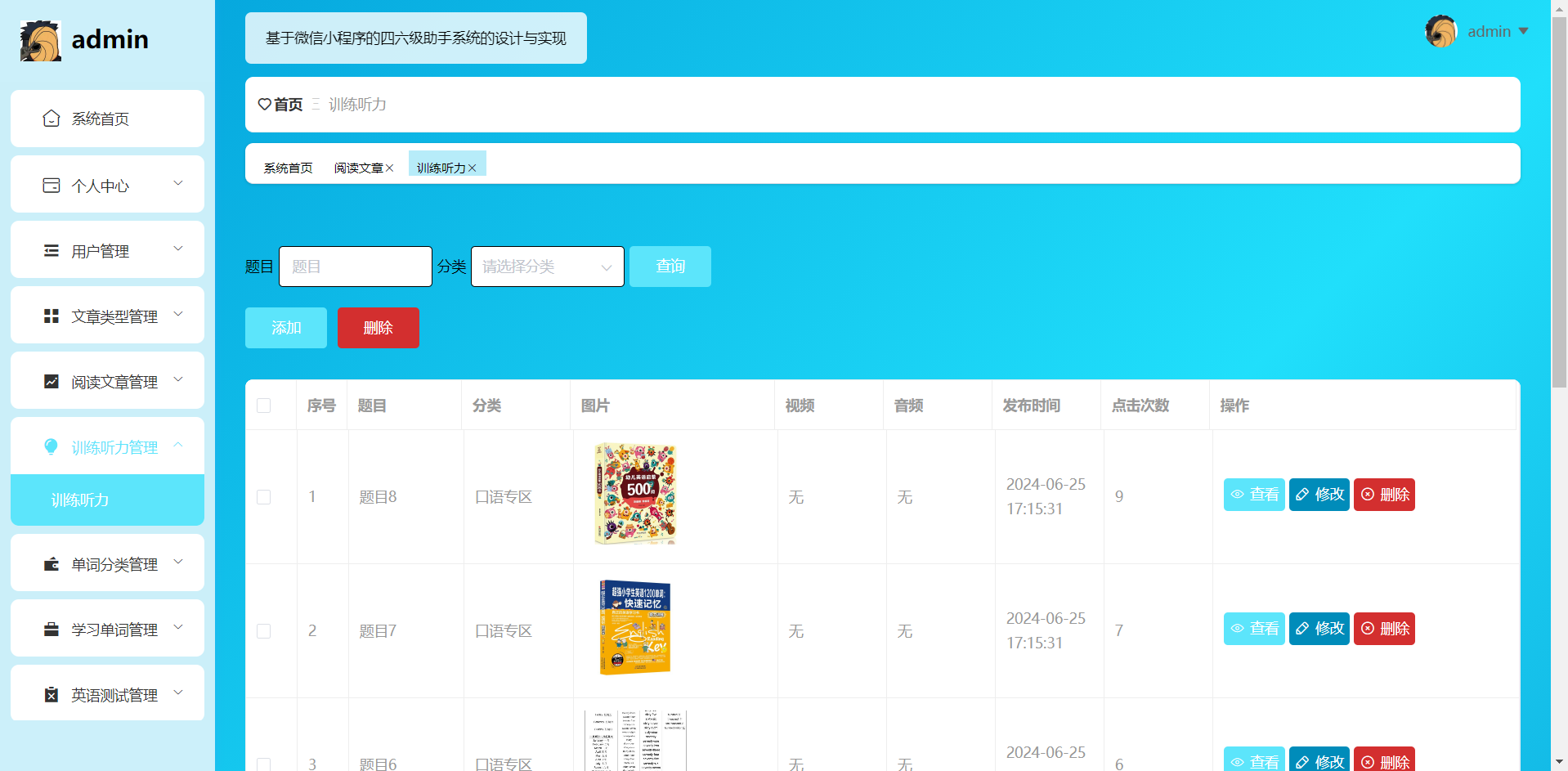Open the admin account dropdown arrow
This screenshot has height=771, width=1568.
[1524, 31]
